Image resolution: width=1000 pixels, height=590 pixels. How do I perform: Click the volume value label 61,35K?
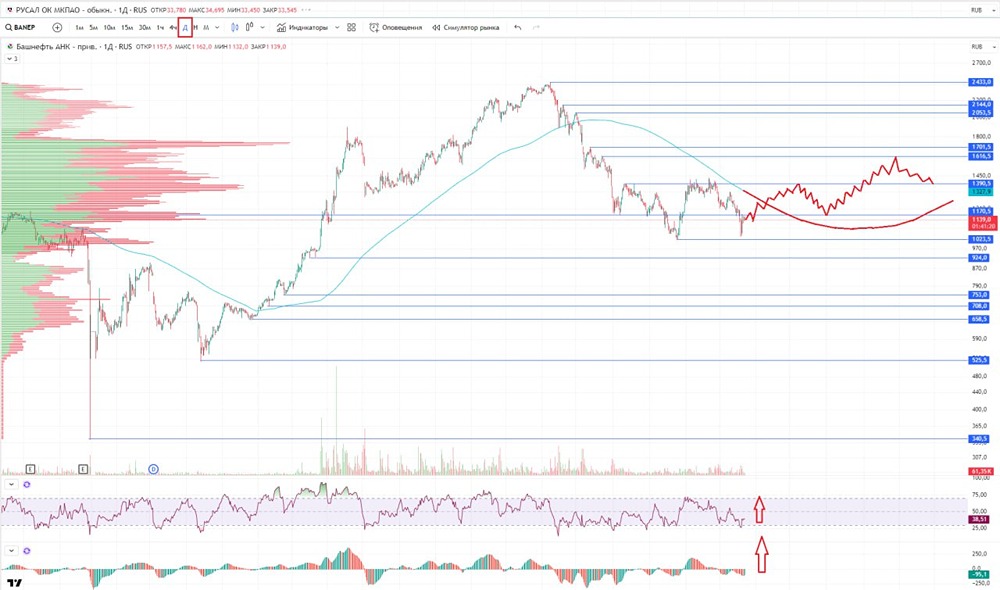981,471
